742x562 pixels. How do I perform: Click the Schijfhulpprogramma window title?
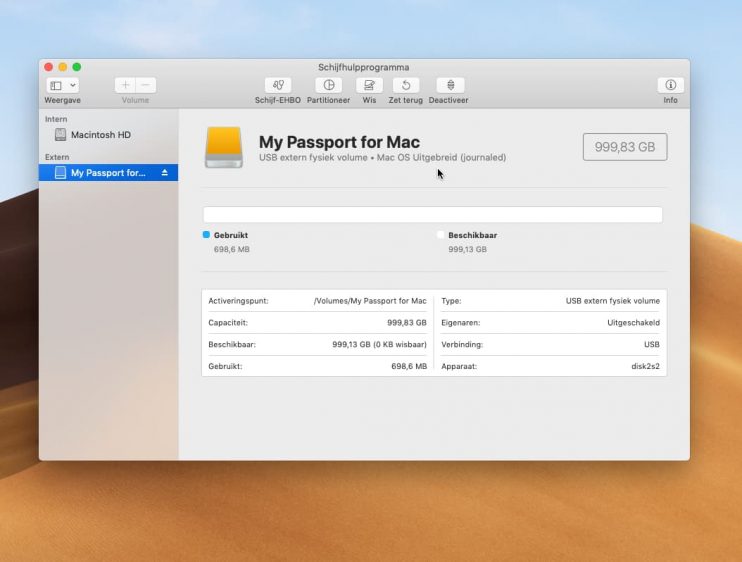pyautogui.click(x=363, y=67)
